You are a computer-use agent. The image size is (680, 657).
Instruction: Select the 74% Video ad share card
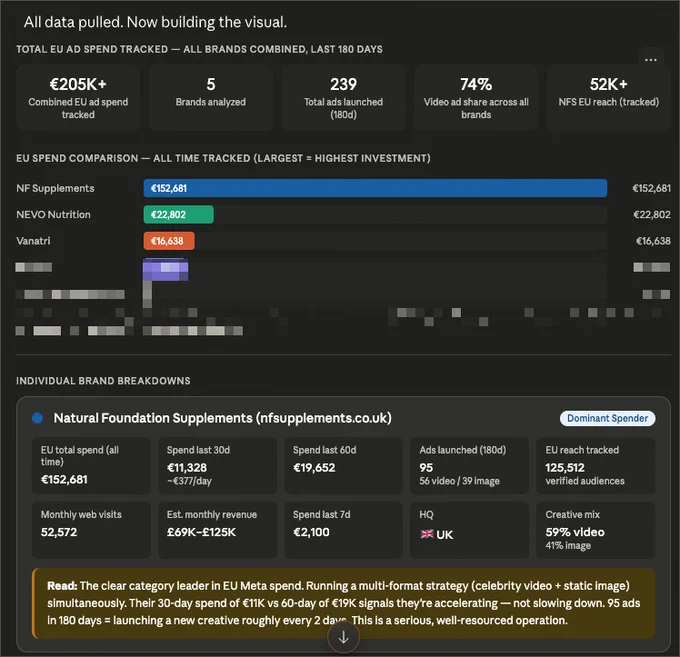[x=476, y=98]
